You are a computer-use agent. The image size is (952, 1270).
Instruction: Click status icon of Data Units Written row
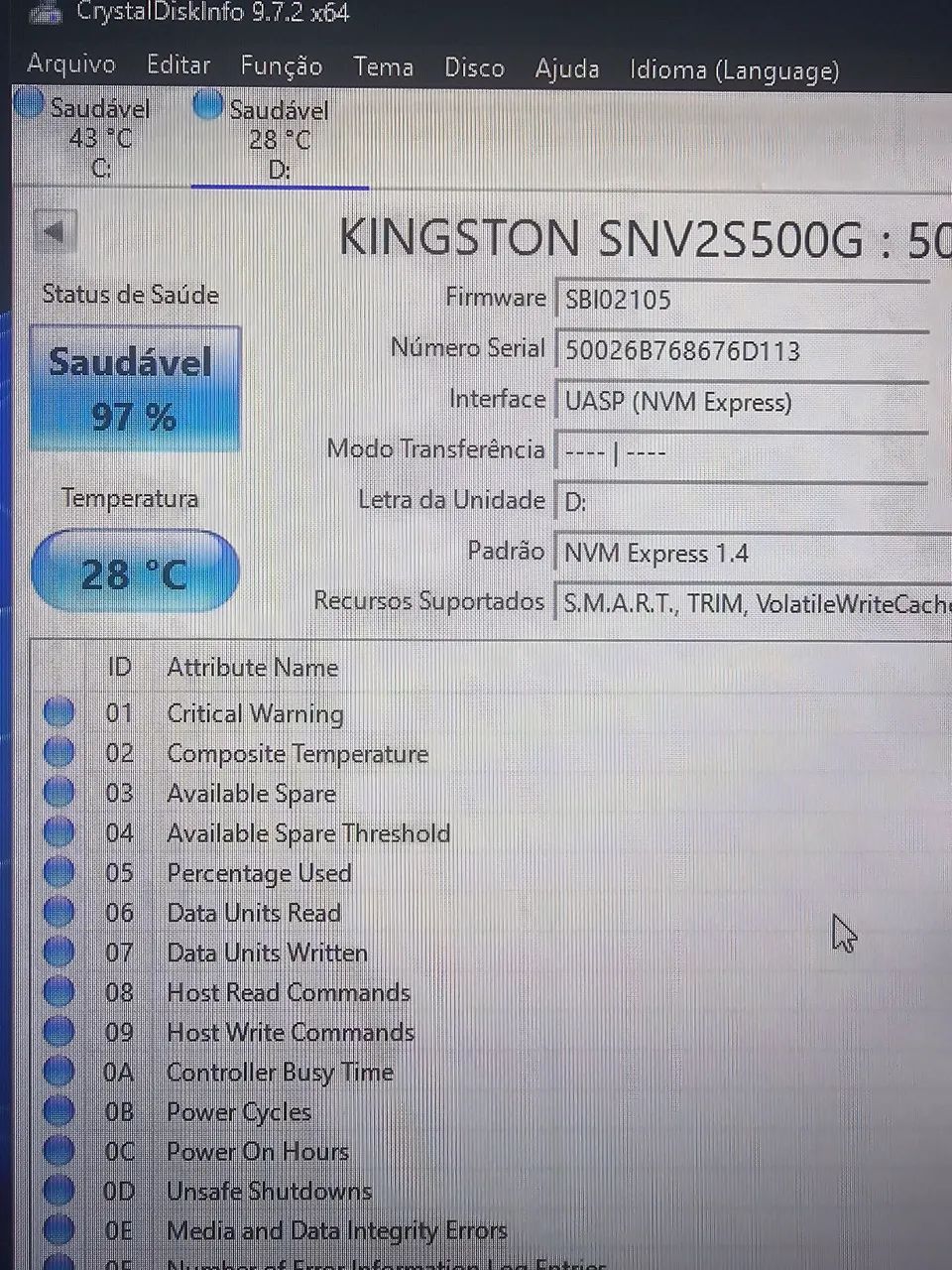click(x=59, y=951)
